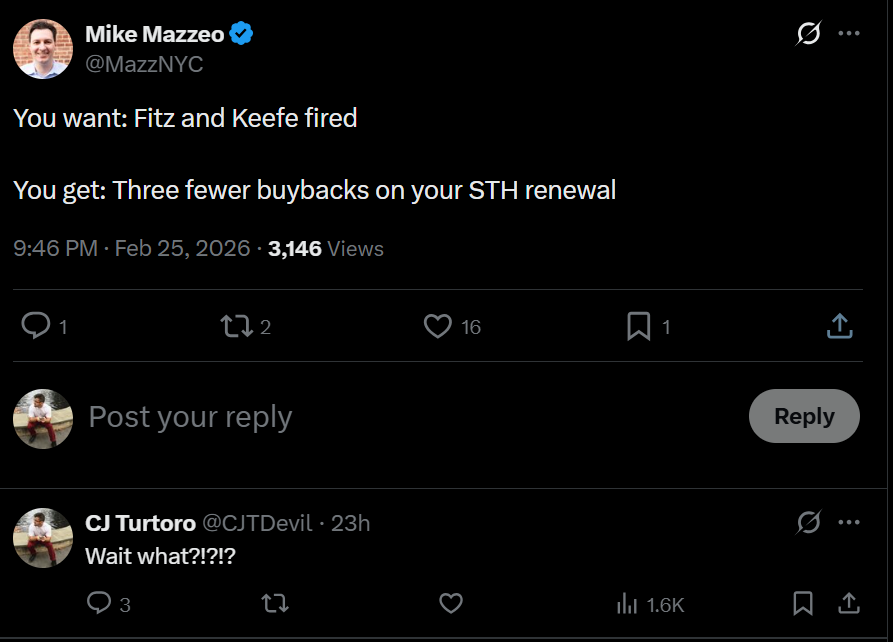Like CJ Turtoro's reply

coord(451,603)
